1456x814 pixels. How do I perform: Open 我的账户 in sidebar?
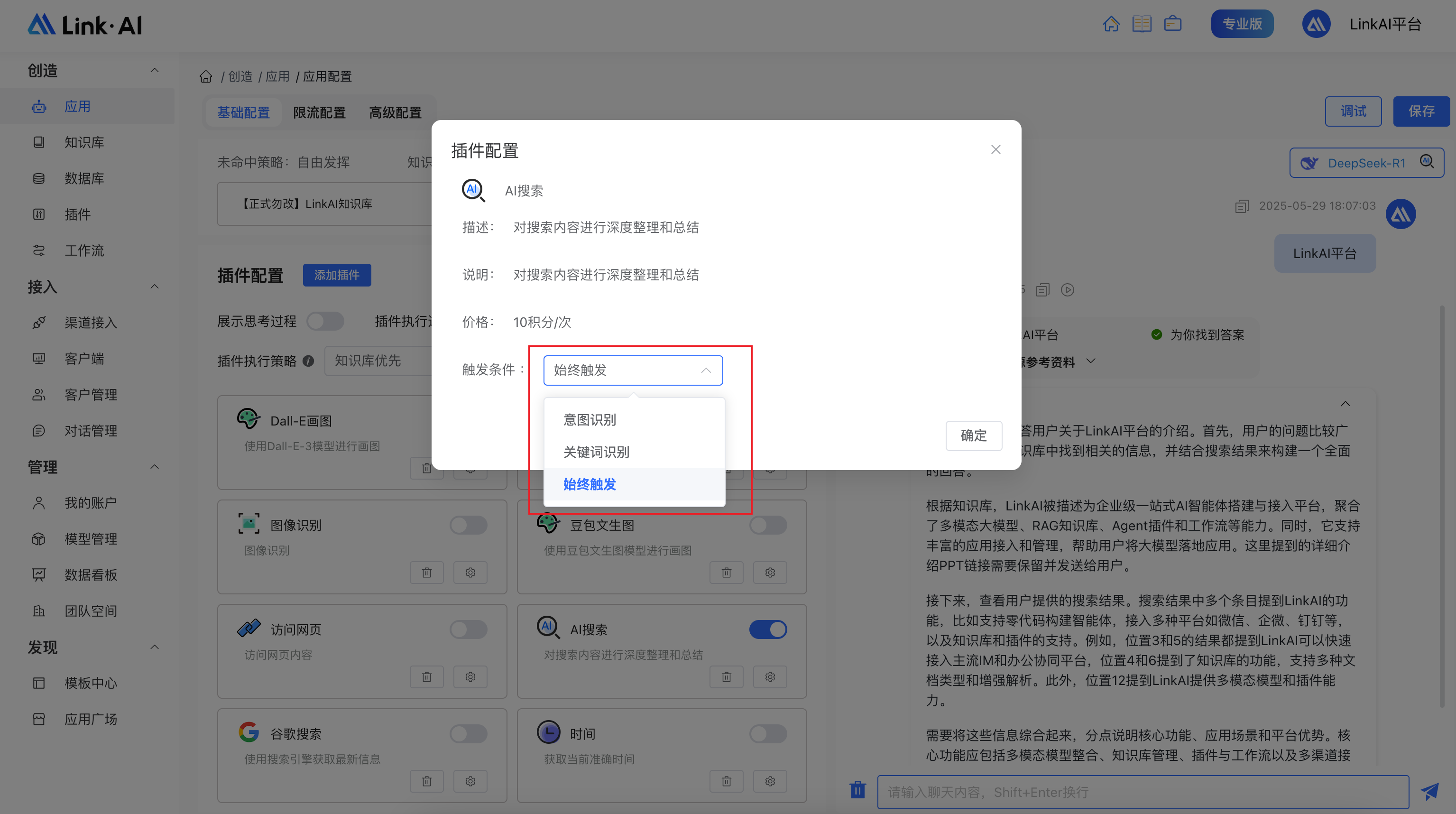[88, 503]
